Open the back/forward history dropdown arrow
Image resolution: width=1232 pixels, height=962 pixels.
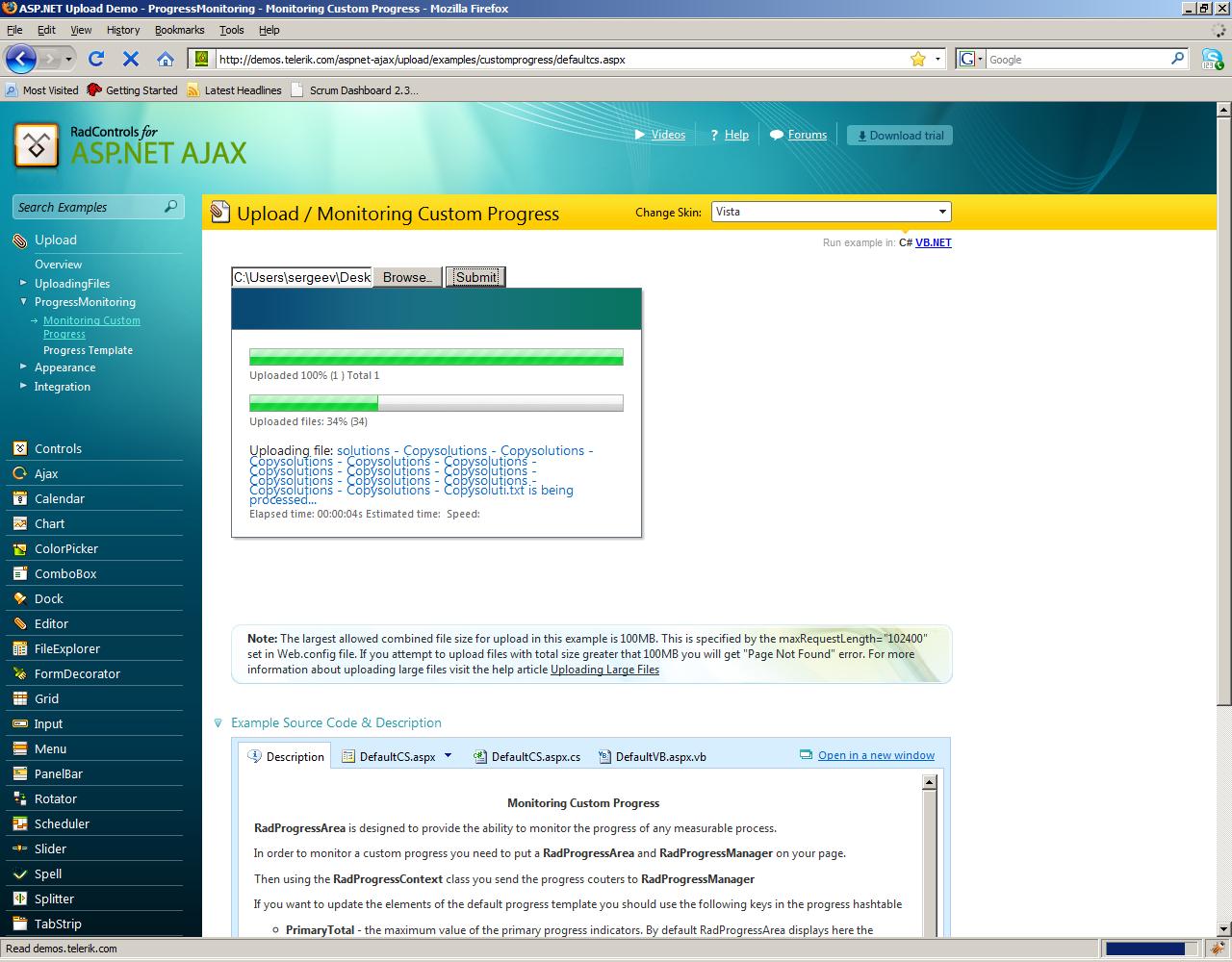(68, 60)
